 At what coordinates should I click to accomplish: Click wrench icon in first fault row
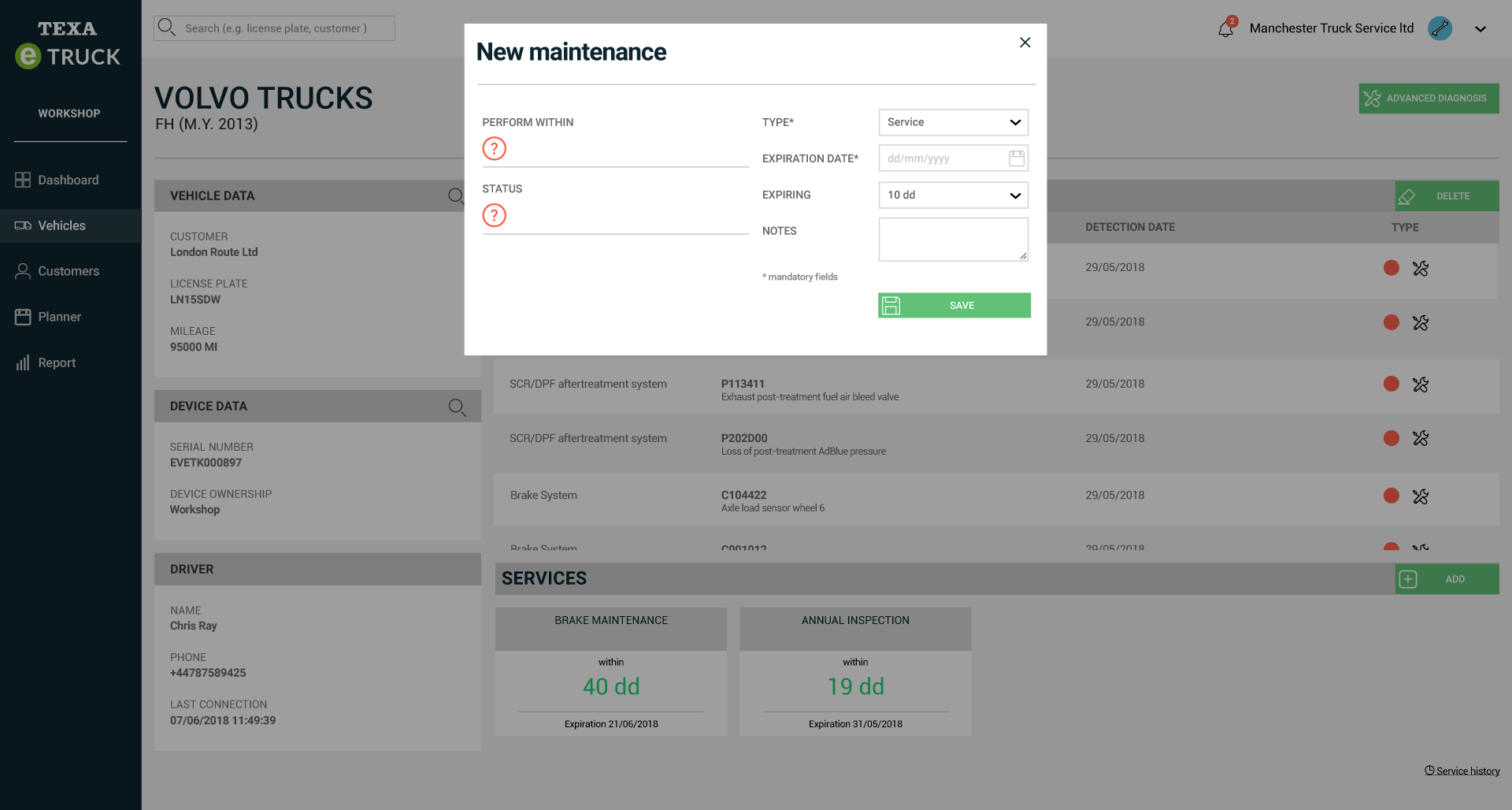tap(1421, 269)
